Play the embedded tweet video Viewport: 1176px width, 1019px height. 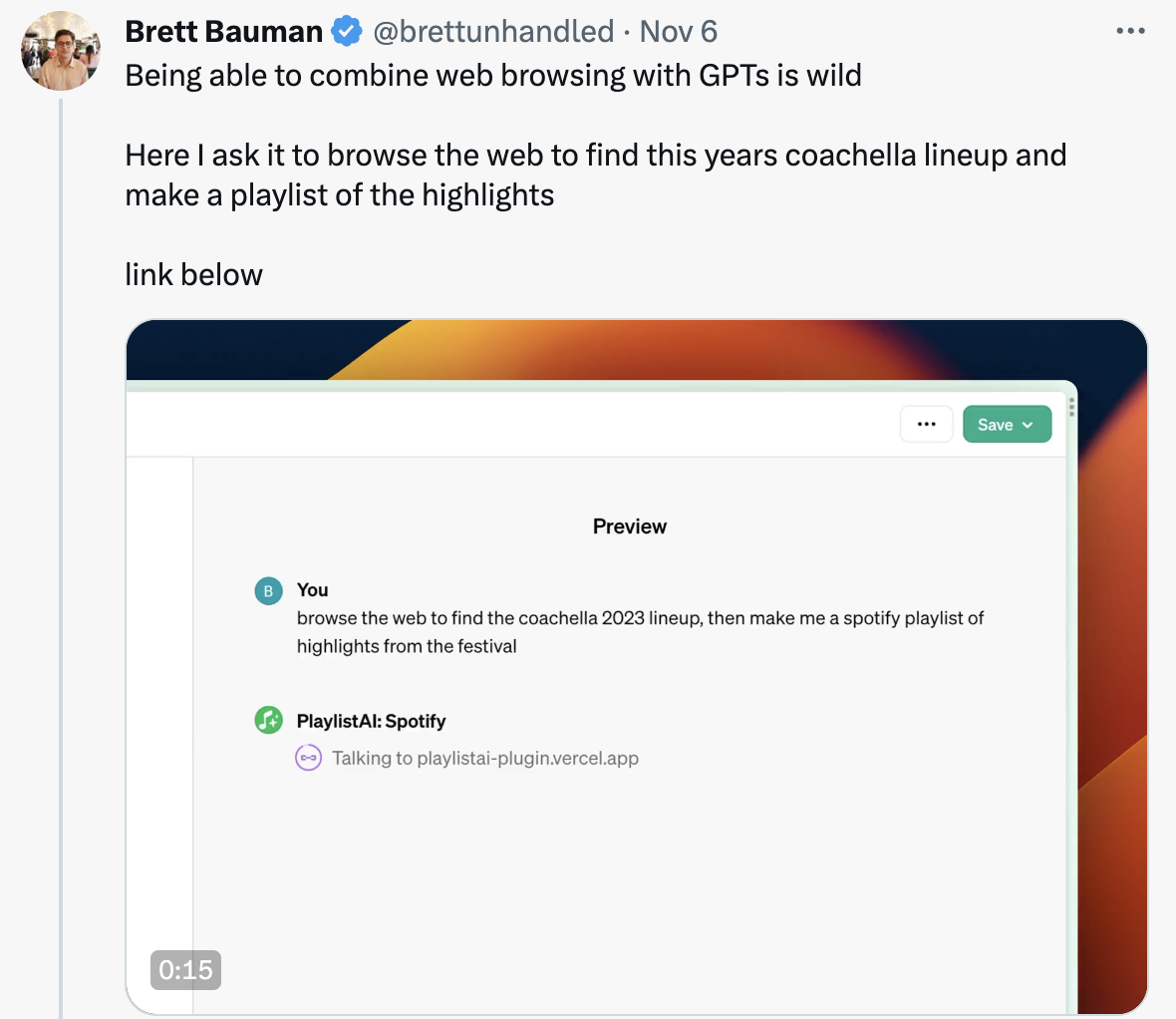pyautogui.click(x=636, y=666)
